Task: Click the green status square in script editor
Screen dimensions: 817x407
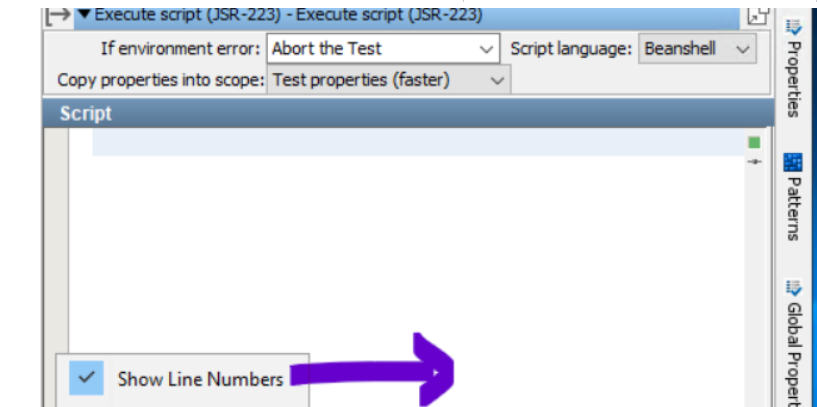Action: 754,142
